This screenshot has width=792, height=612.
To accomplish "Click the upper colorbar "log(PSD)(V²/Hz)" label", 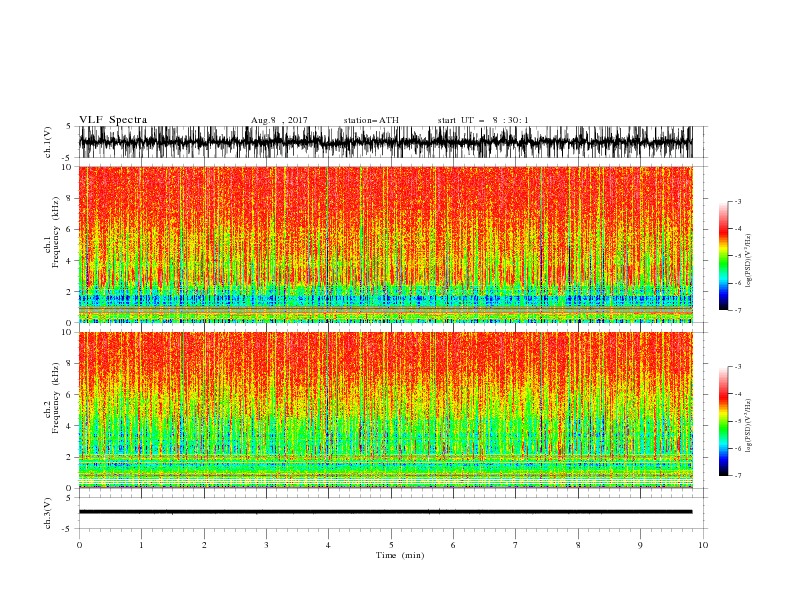I will [749, 261].
